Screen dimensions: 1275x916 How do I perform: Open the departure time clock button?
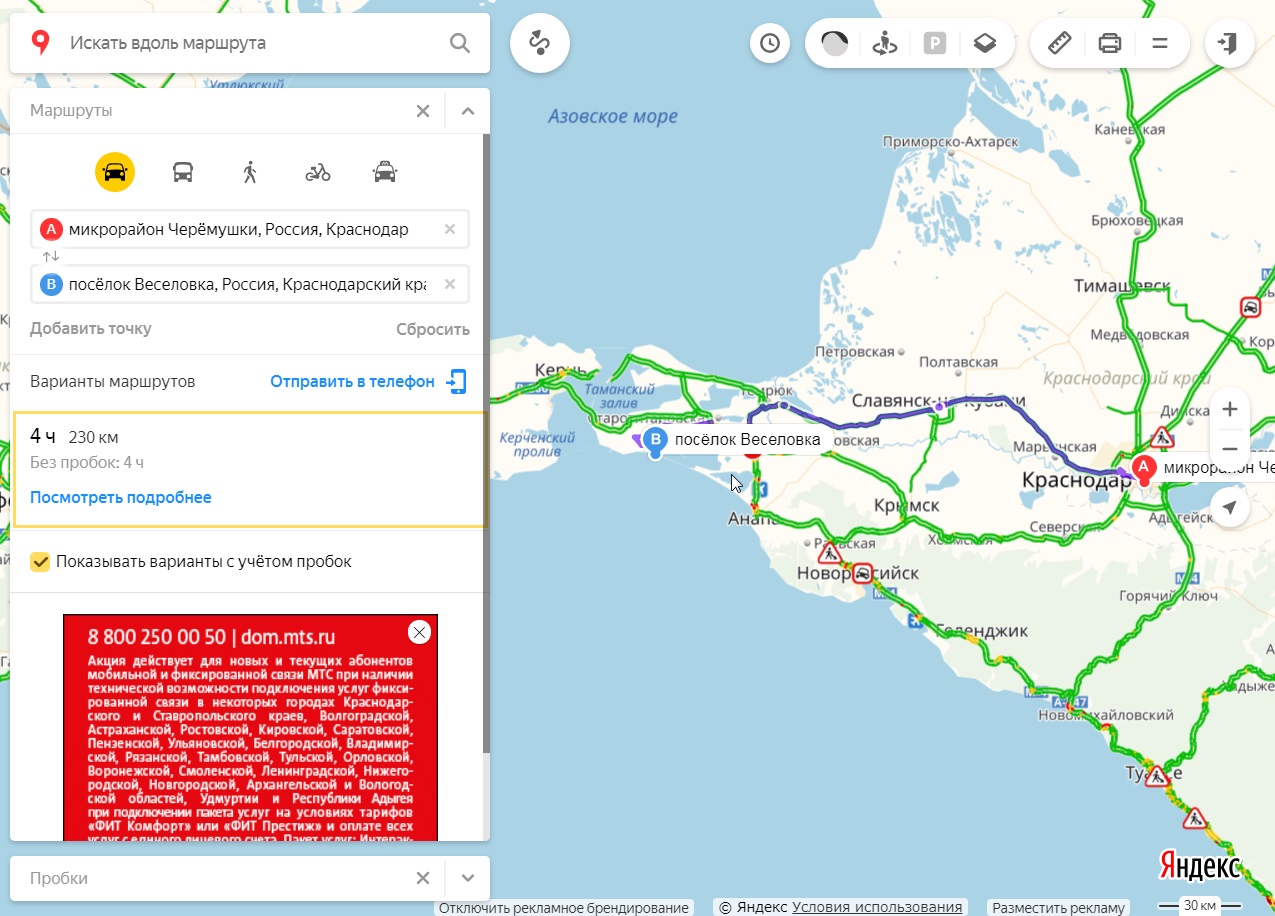tap(770, 43)
